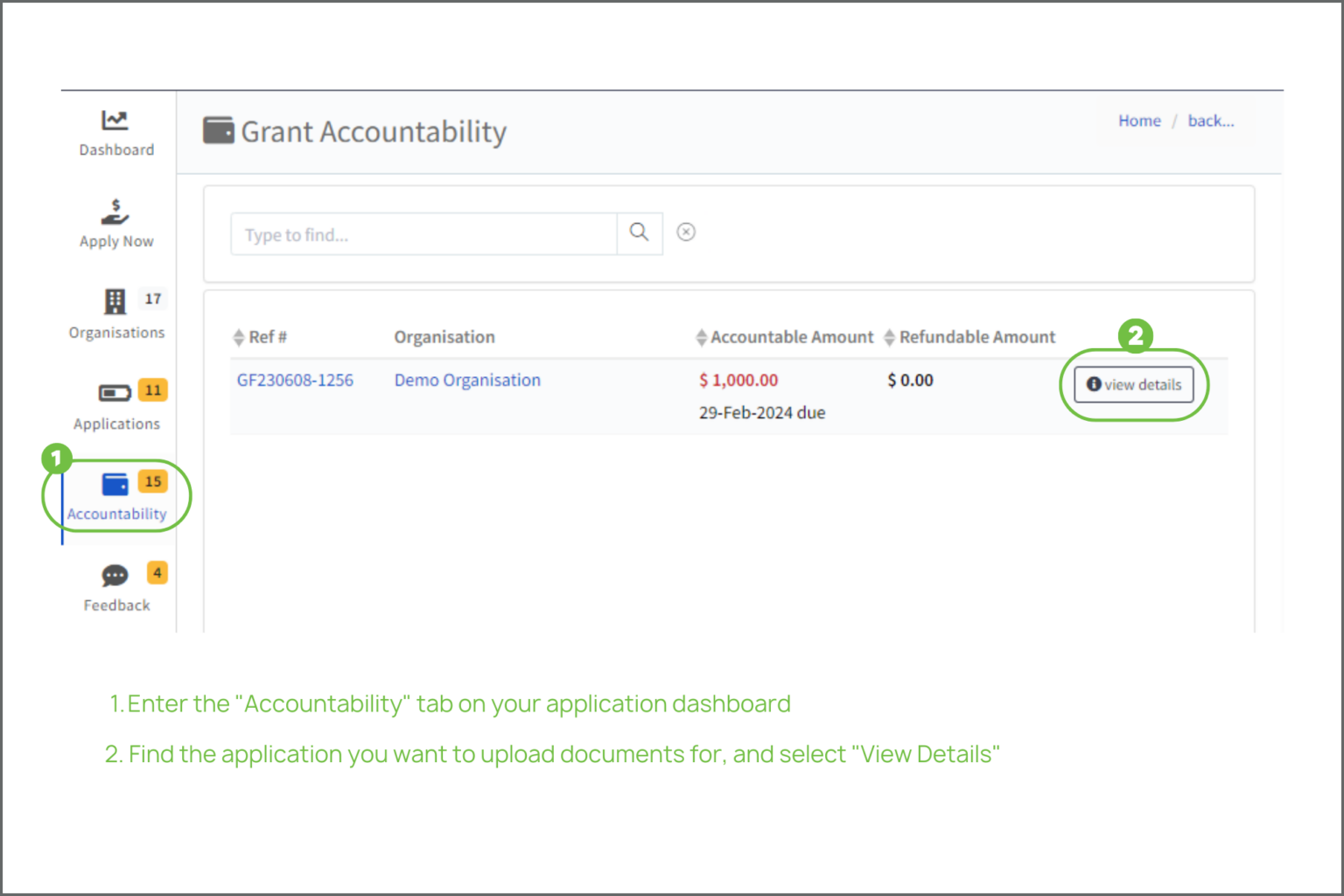The width and height of the screenshot is (1344, 896).
Task: Select the Accountability wallet icon
Action: [115, 484]
